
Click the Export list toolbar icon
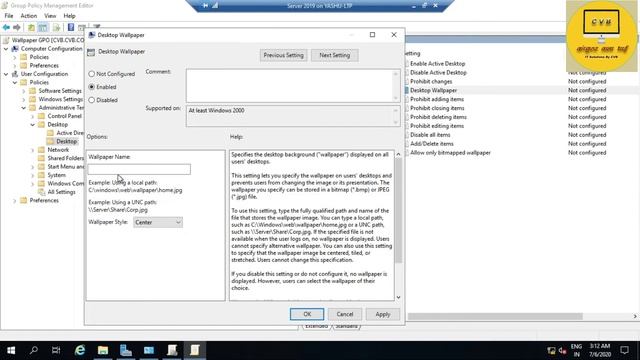(x=57, y=27)
